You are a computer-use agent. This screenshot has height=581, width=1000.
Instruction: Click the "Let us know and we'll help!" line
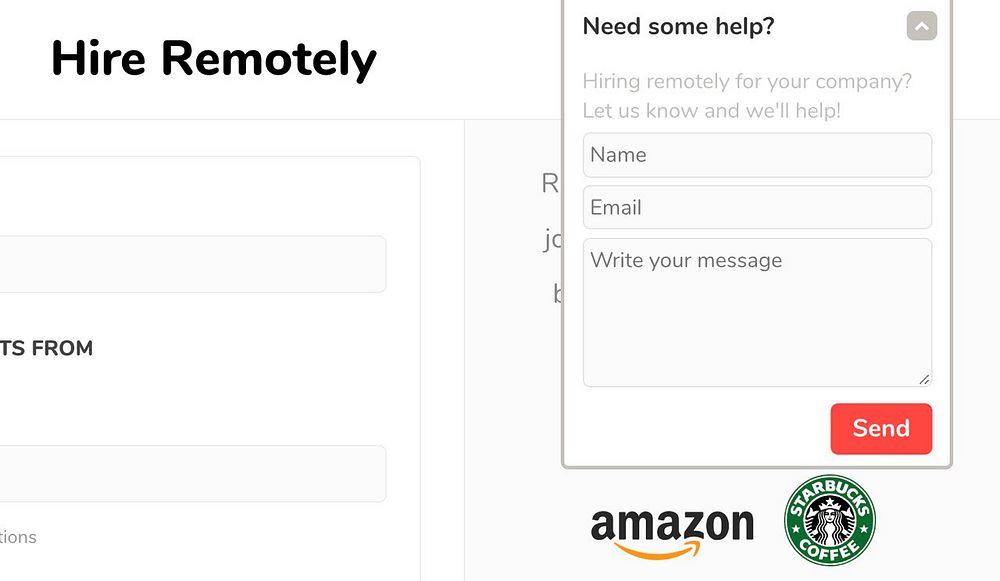[x=711, y=110]
